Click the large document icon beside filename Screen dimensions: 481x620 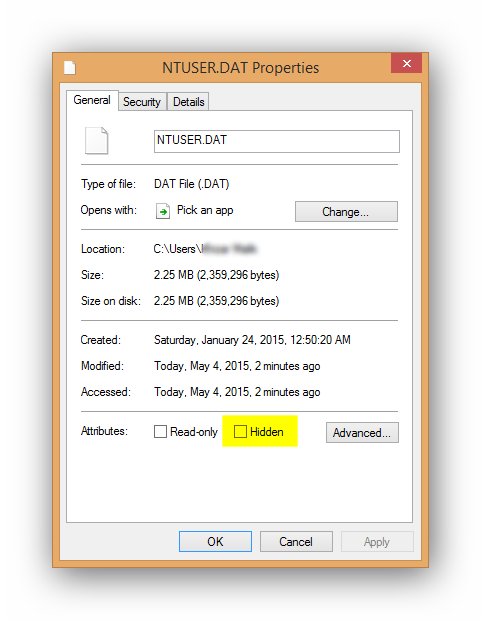pos(97,140)
